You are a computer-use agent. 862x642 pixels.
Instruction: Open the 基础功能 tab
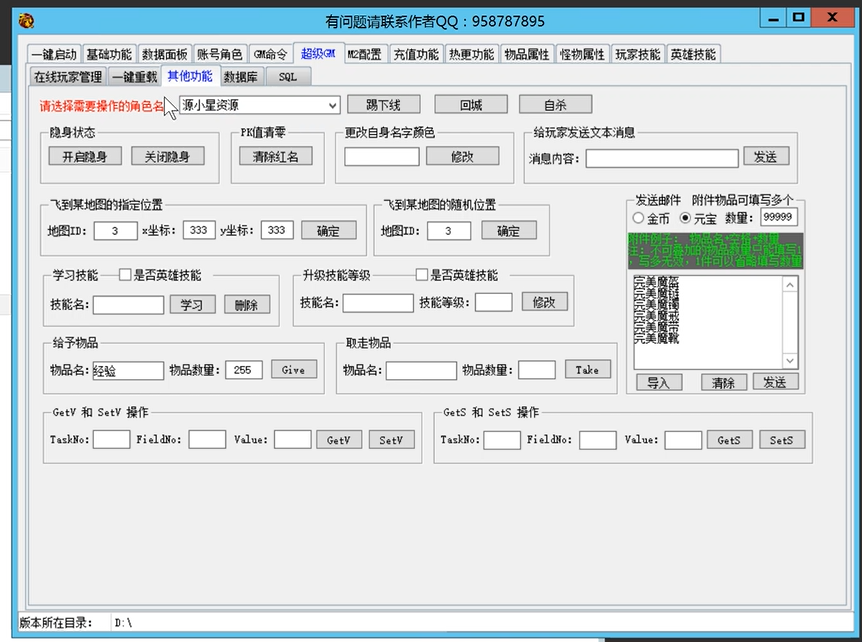click(108, 55)
